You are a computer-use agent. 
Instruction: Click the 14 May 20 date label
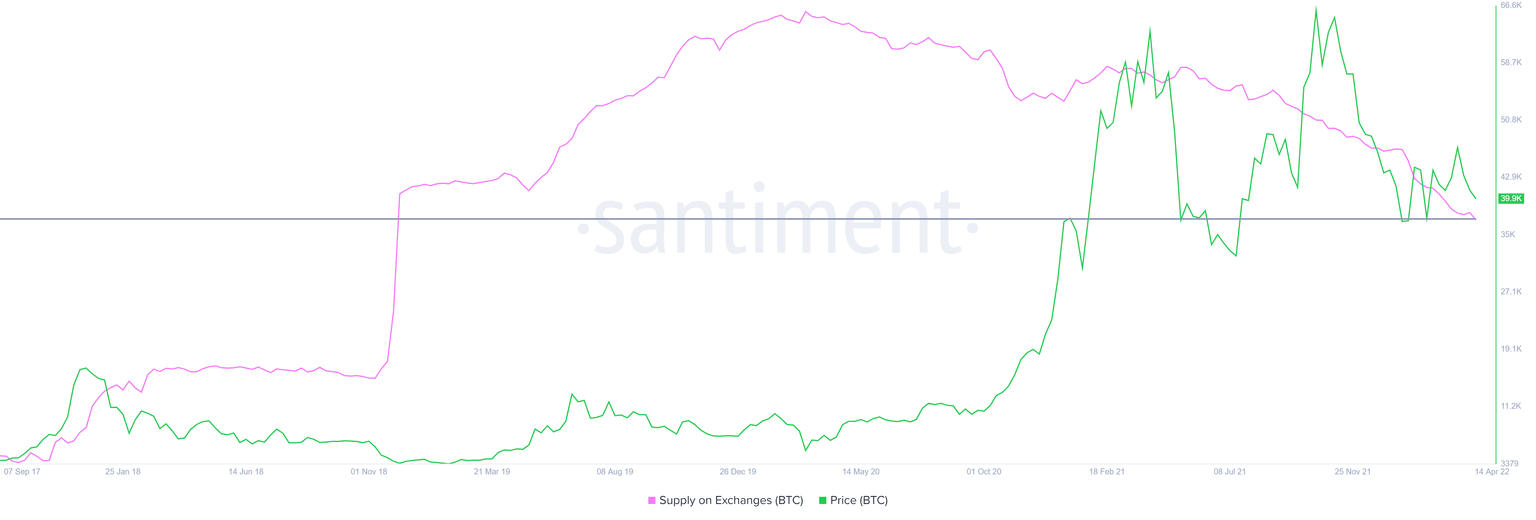861,471
